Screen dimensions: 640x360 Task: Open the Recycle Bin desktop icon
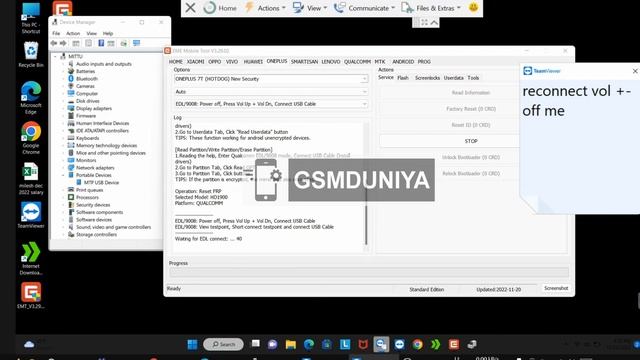(31, 54)
